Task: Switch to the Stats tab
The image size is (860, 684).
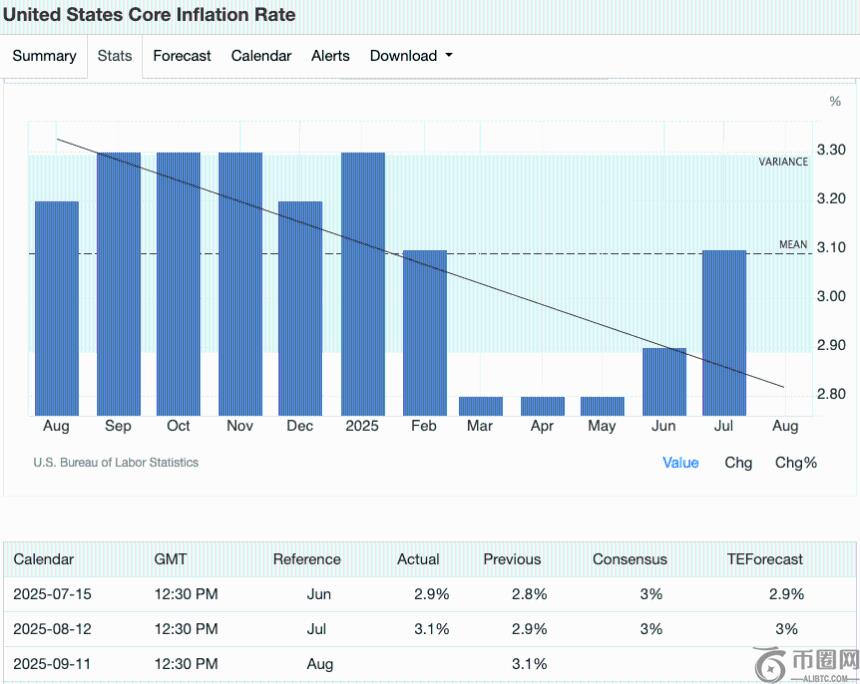Action: (x=114, y=56)
